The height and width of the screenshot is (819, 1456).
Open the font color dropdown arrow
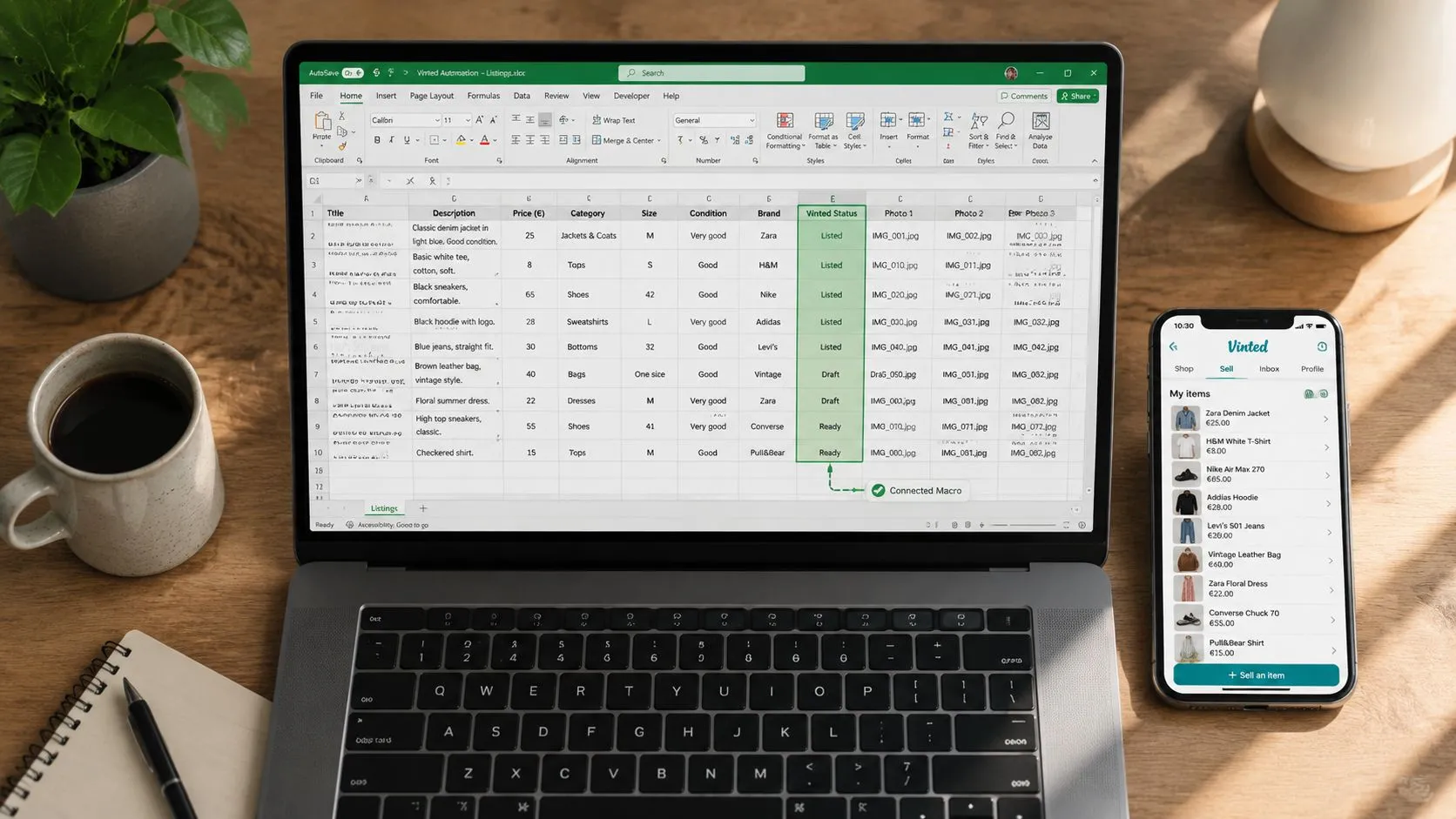pyautogui.click(x=495, y=141)
